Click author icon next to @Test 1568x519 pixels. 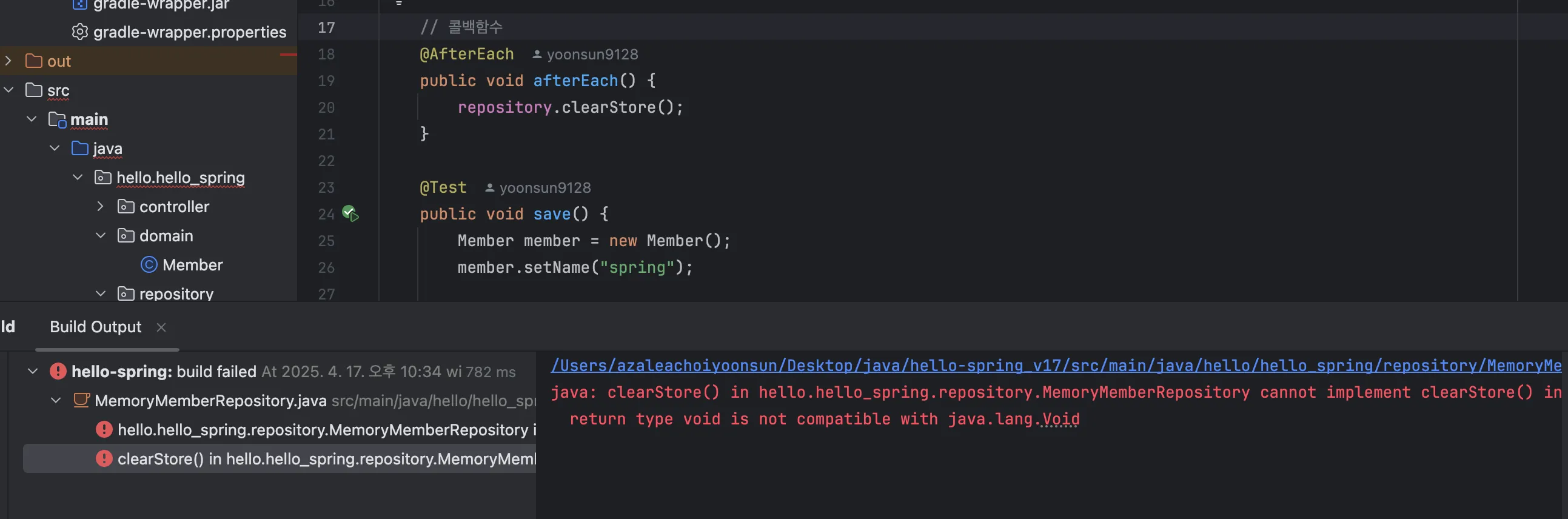pyautogui.click(x=489, y=187)
